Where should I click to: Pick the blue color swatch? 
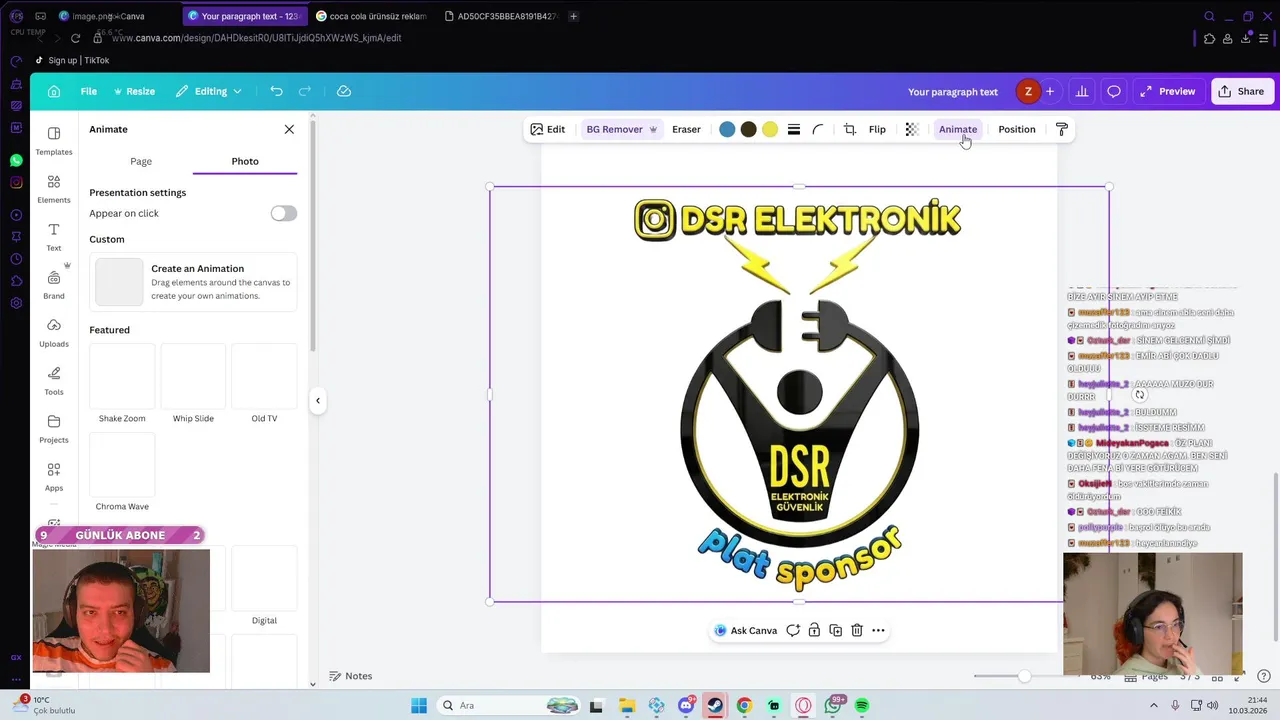727,129
